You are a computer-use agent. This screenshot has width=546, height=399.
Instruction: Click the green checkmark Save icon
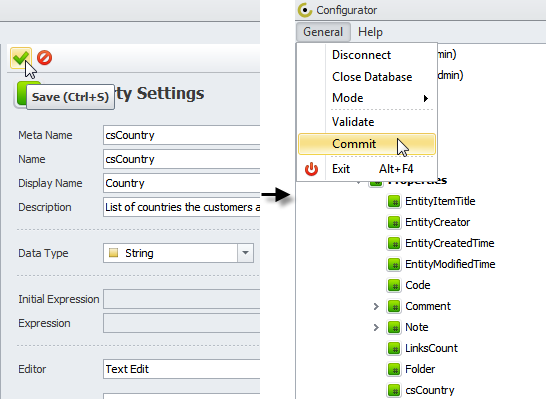(x=21, y=58)
